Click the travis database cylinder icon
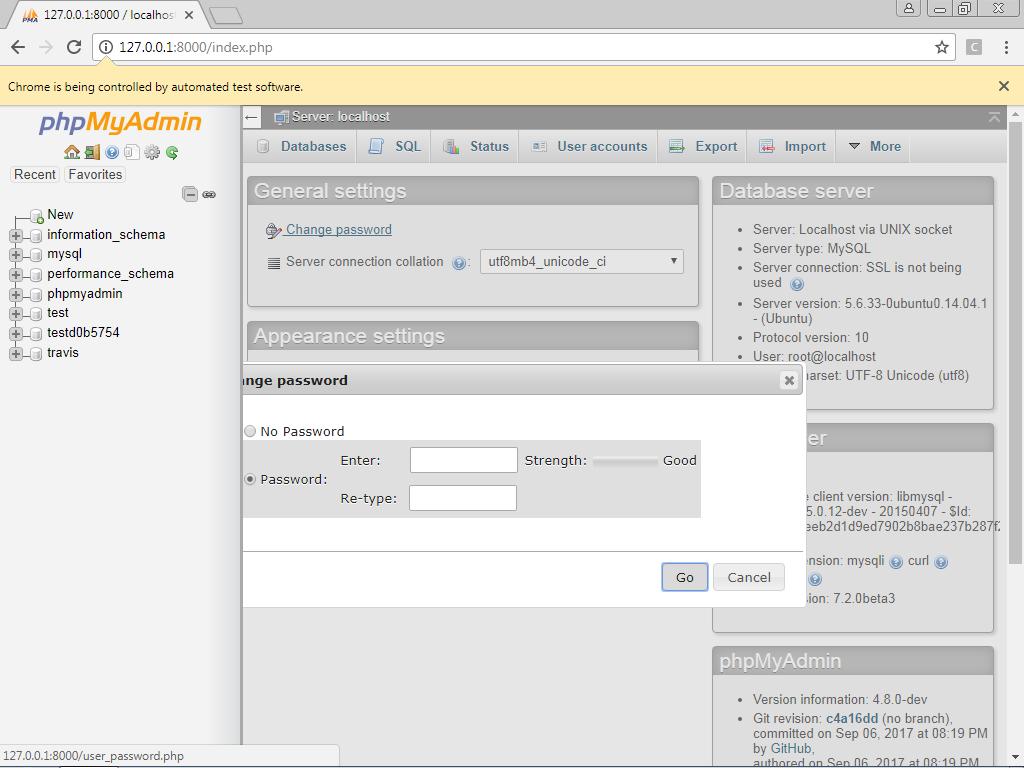The height and width of the screenshot is (768, 1024). click(x=36, y=353)
